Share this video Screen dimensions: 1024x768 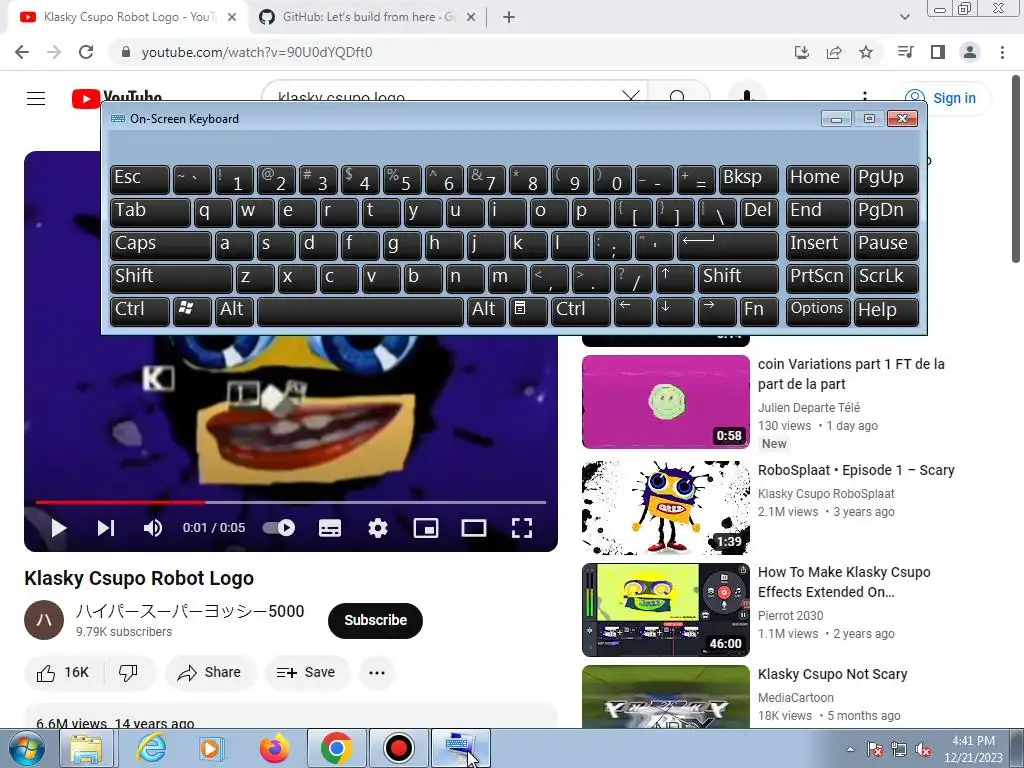tap(210, 673)
